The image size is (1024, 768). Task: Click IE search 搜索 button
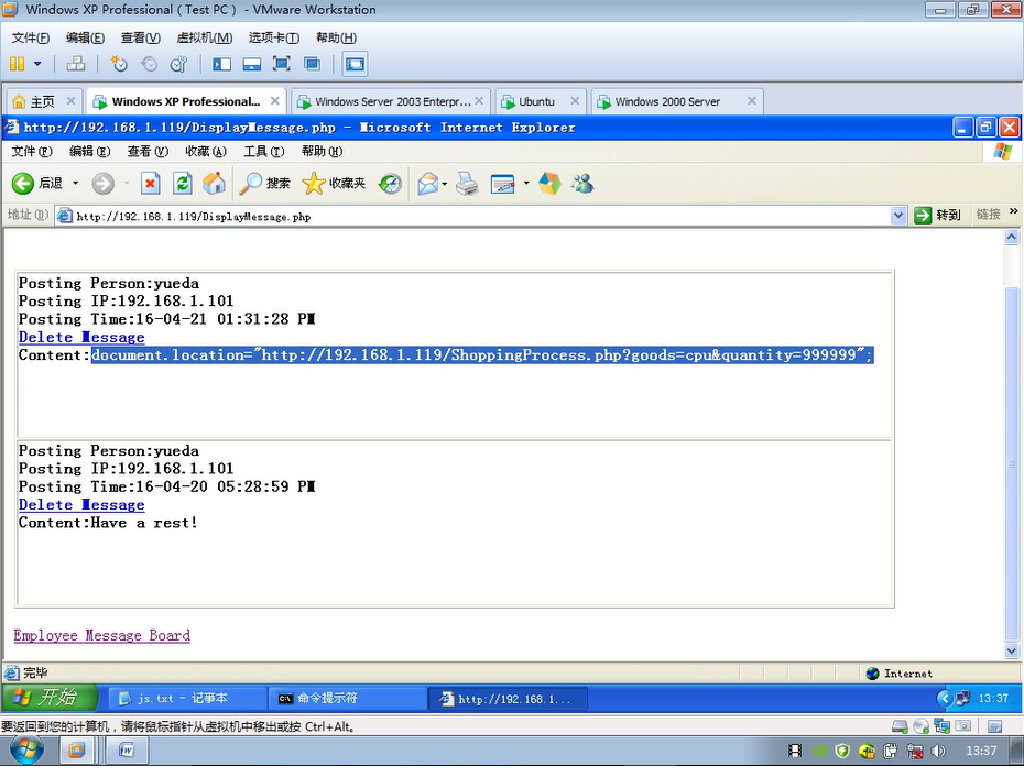(x=264, y=184)
